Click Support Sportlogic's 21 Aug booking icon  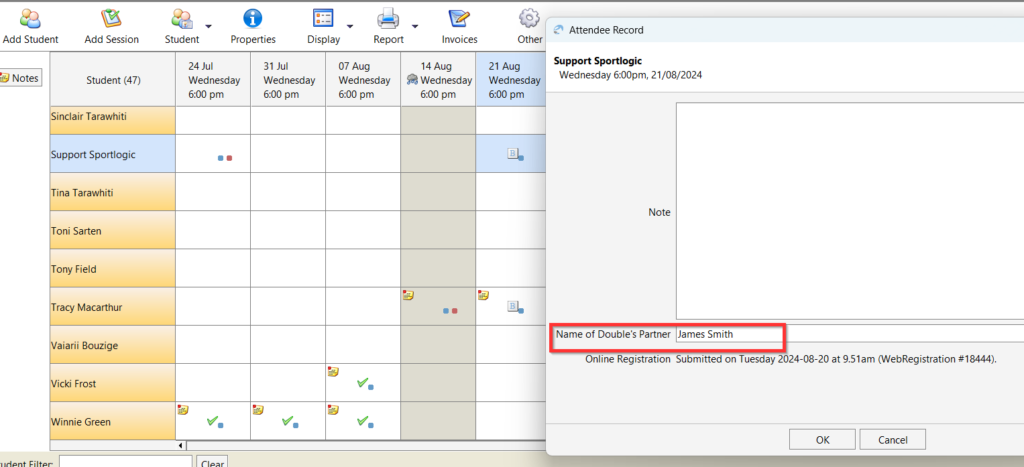click(x=515, y=154)
